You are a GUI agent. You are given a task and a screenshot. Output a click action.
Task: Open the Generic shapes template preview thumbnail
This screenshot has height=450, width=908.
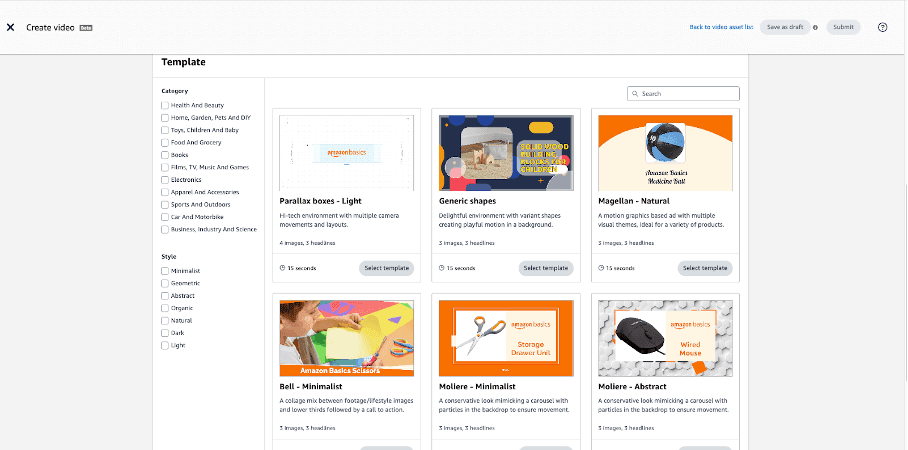pos(506,152)
